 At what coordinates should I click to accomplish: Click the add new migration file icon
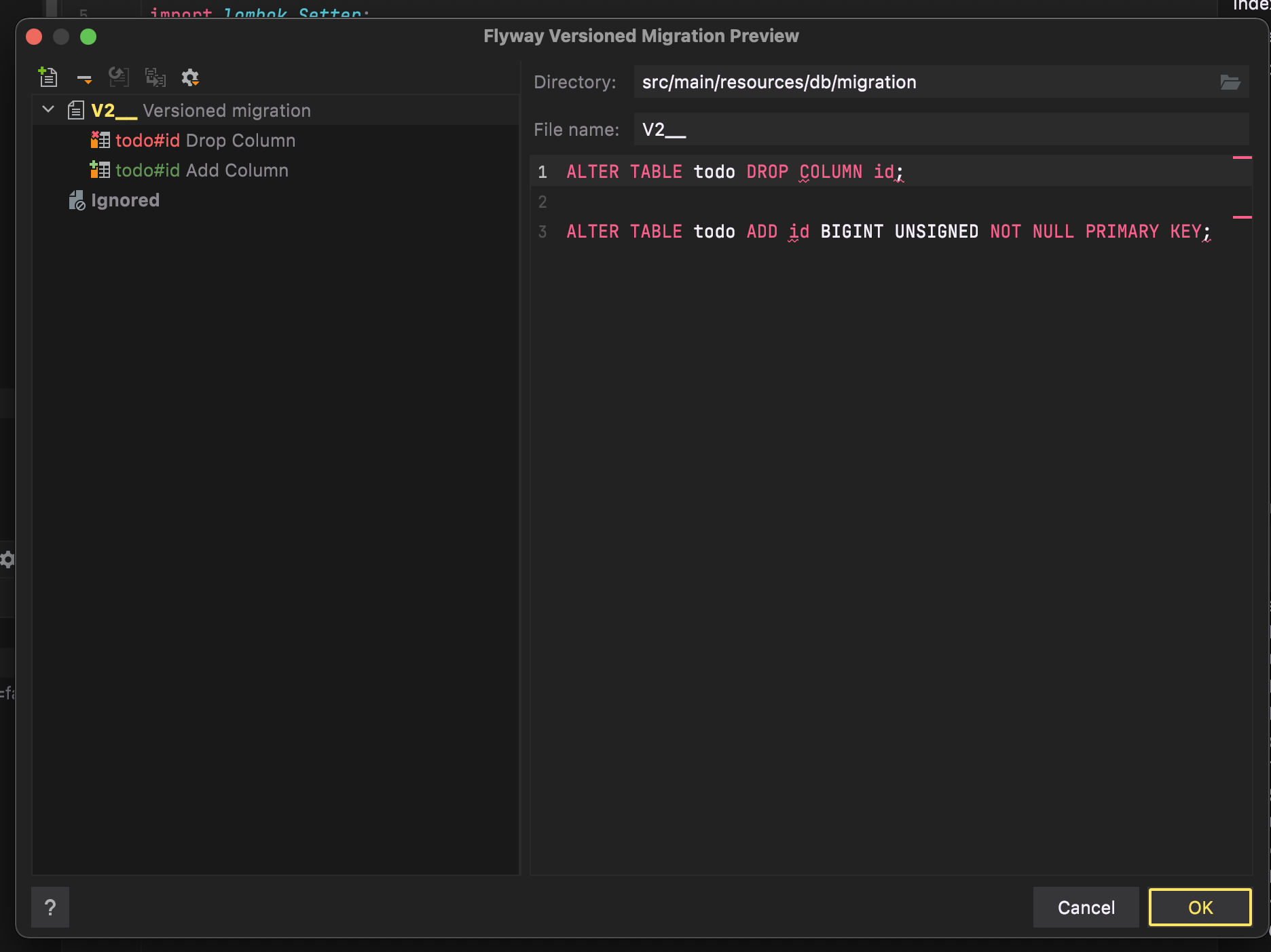tap(48, 77)
